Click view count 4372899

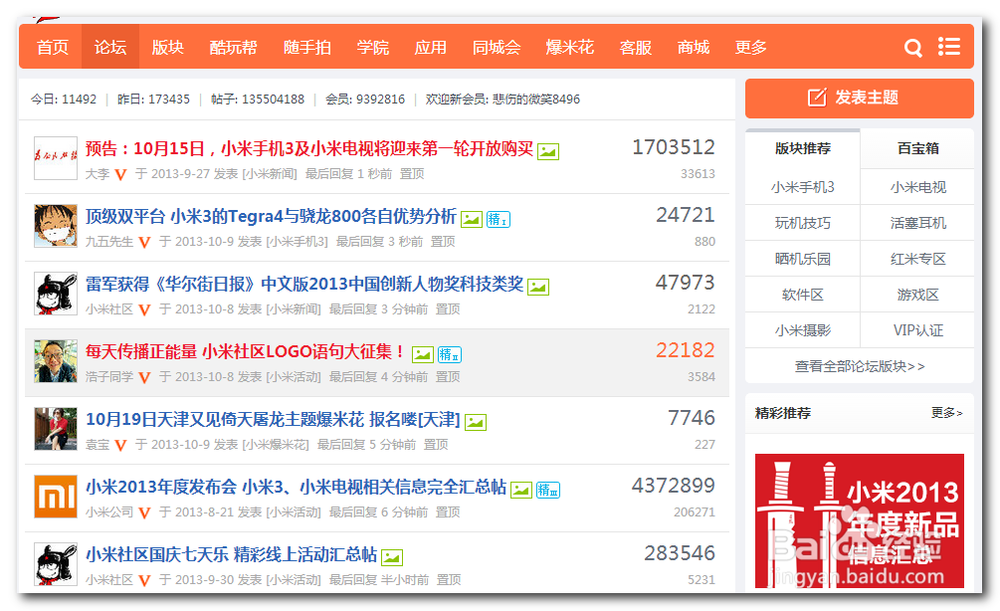pyautogui.click(x=673, y=485)
